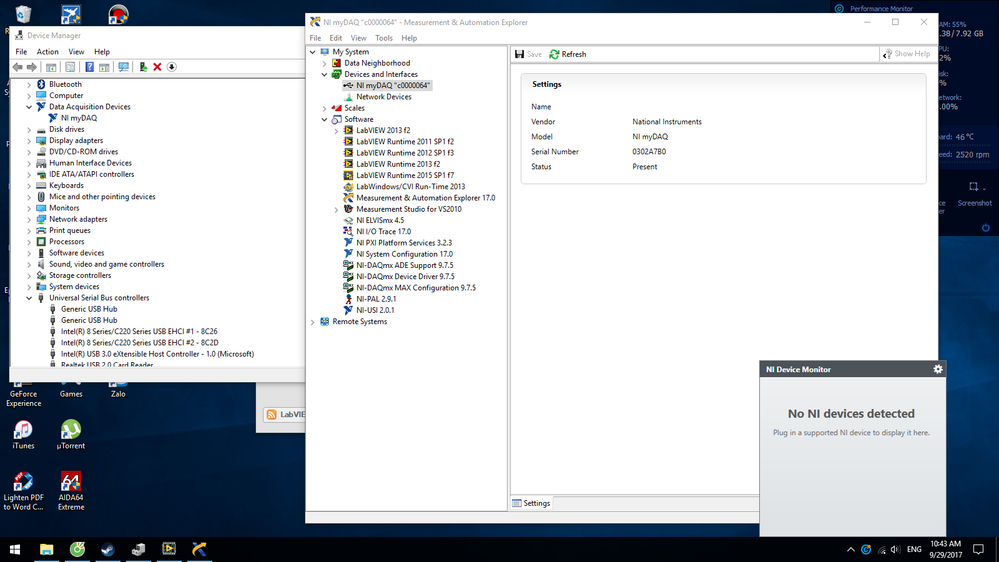Expand the Bluetooth category in Device Manager
The width and height of the screenshot is (999, 562).
tap(29, 84)
